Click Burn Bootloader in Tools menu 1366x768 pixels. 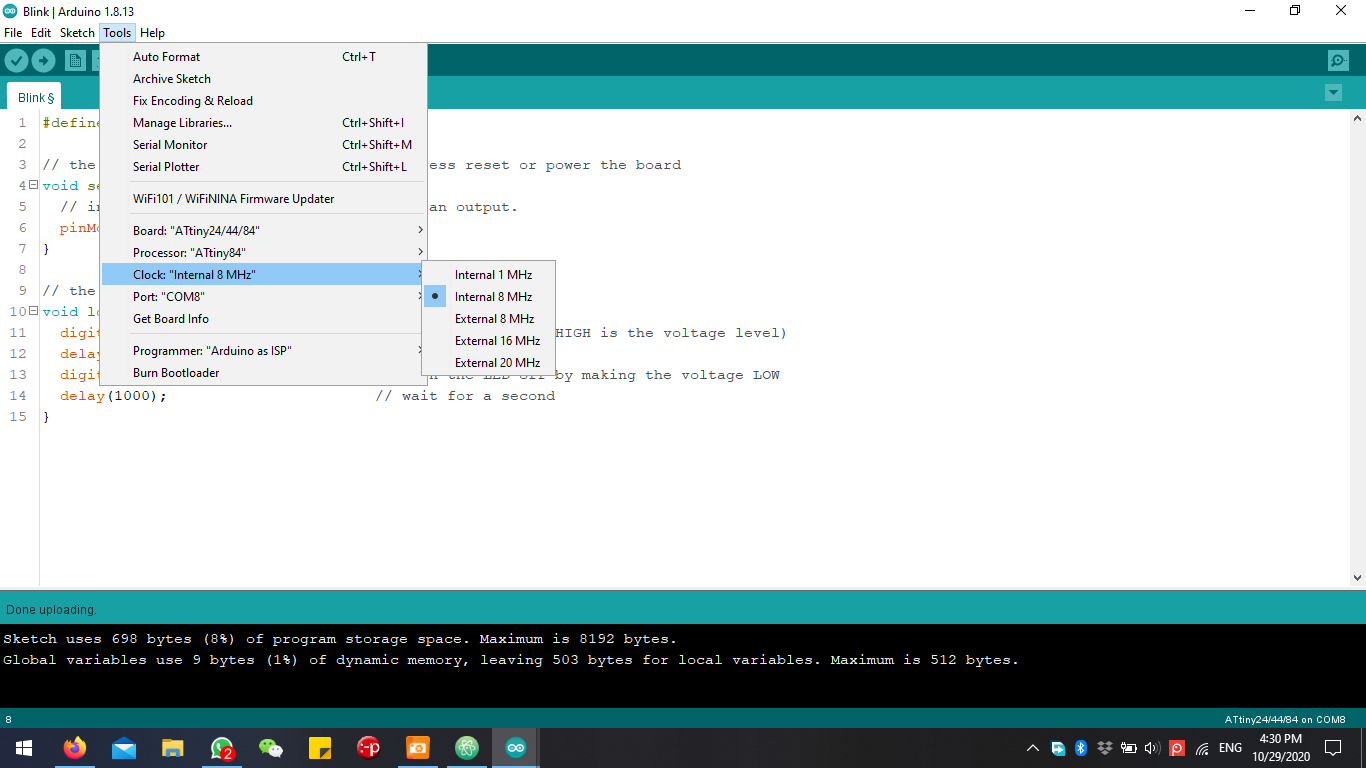click(x=264, y=373)
